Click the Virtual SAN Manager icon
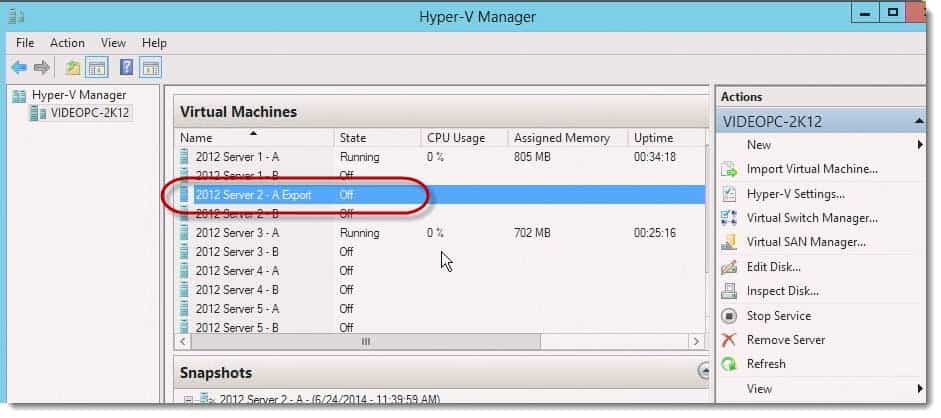The image size is (941, 418). (729, 242)
